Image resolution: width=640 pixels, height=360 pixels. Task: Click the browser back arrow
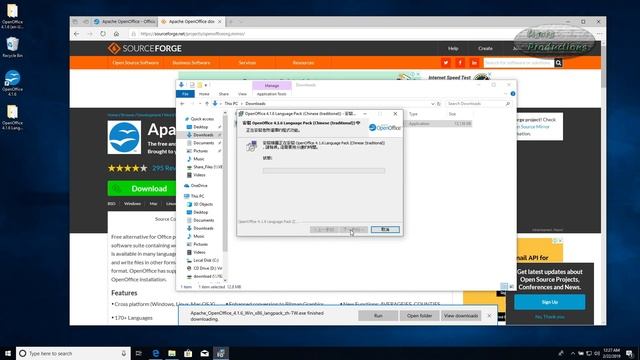pyautogui.click(x=77, y=34)
